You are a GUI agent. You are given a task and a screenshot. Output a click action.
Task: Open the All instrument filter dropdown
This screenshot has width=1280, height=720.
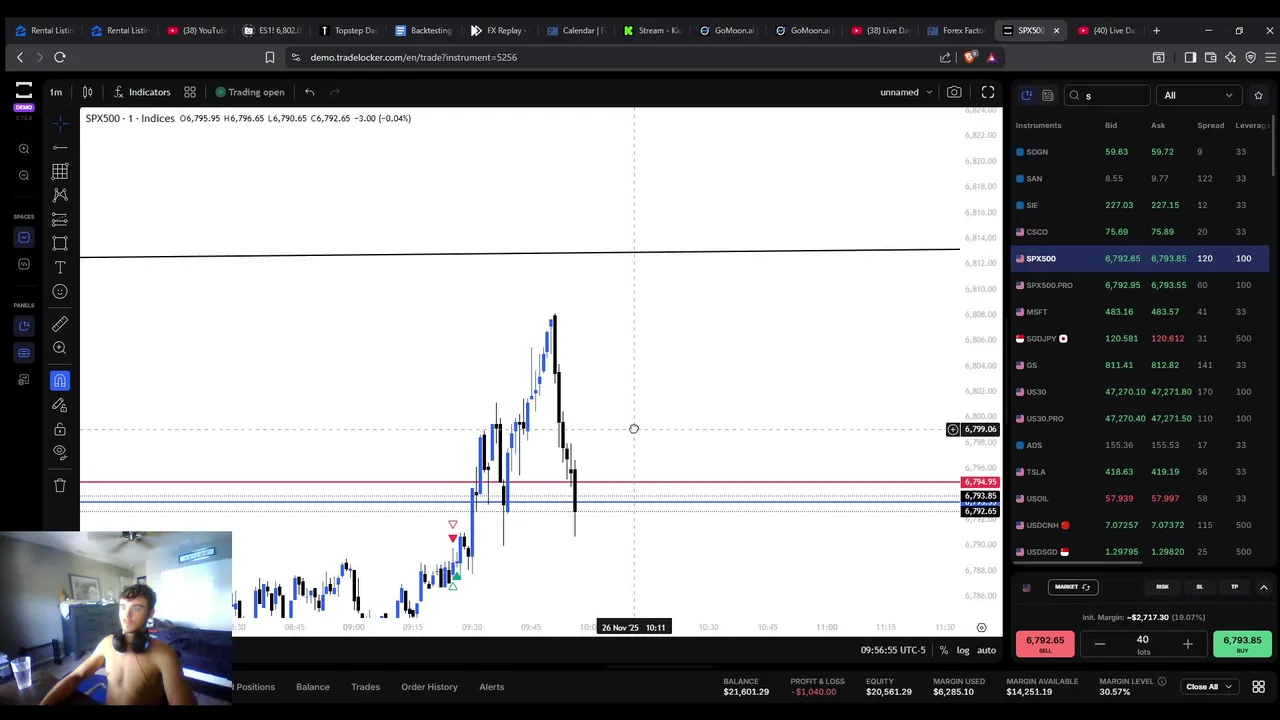point(1199,95)
